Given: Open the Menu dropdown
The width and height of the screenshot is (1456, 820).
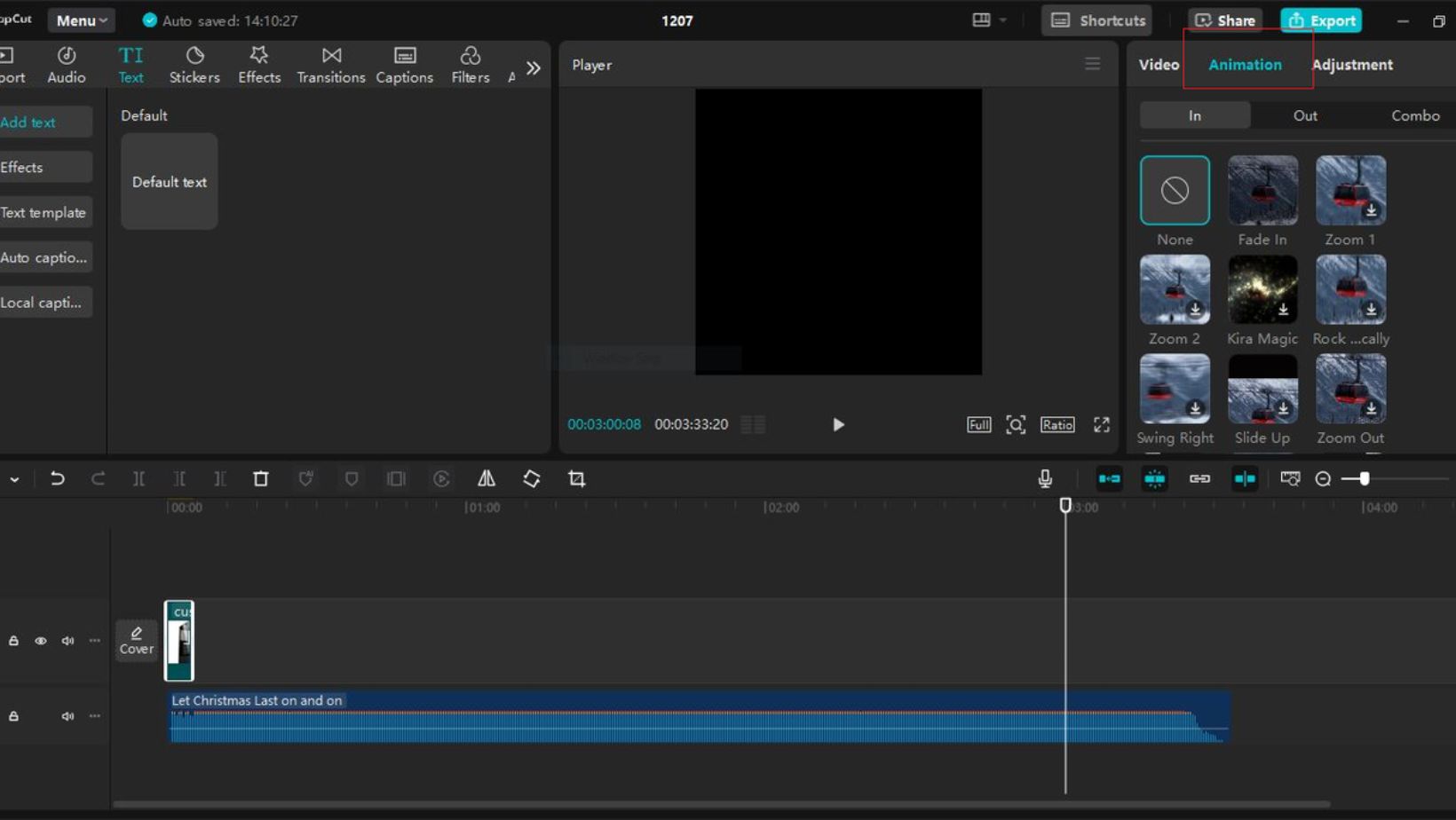Looking at the screenshot, I should point(81,20).
